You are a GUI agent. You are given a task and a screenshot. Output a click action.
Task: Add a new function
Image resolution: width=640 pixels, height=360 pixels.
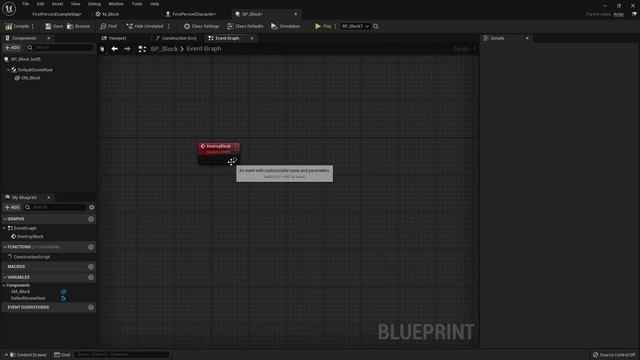coord(91,247)
